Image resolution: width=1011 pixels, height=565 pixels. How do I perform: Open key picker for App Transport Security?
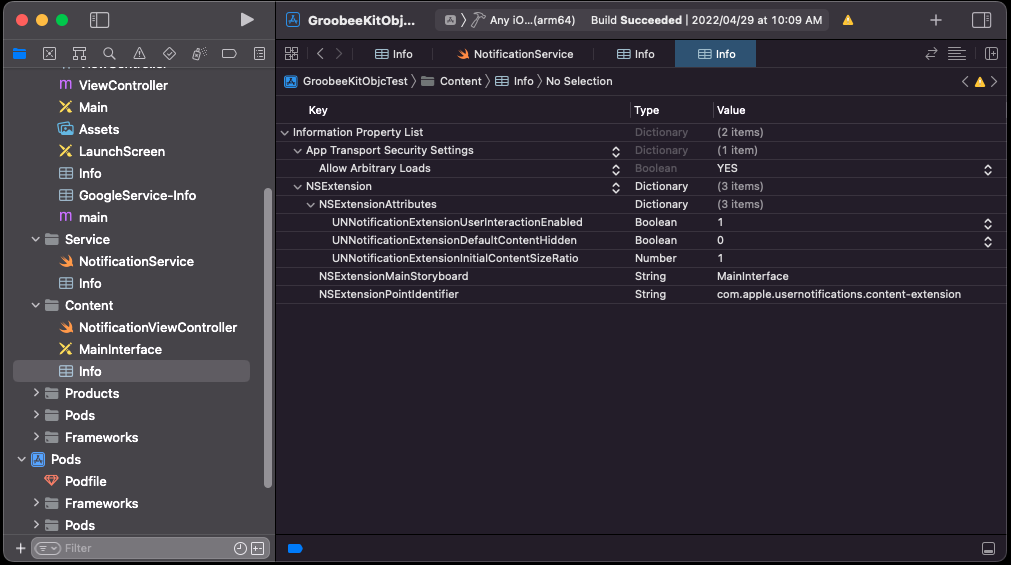tap(616, 151)
